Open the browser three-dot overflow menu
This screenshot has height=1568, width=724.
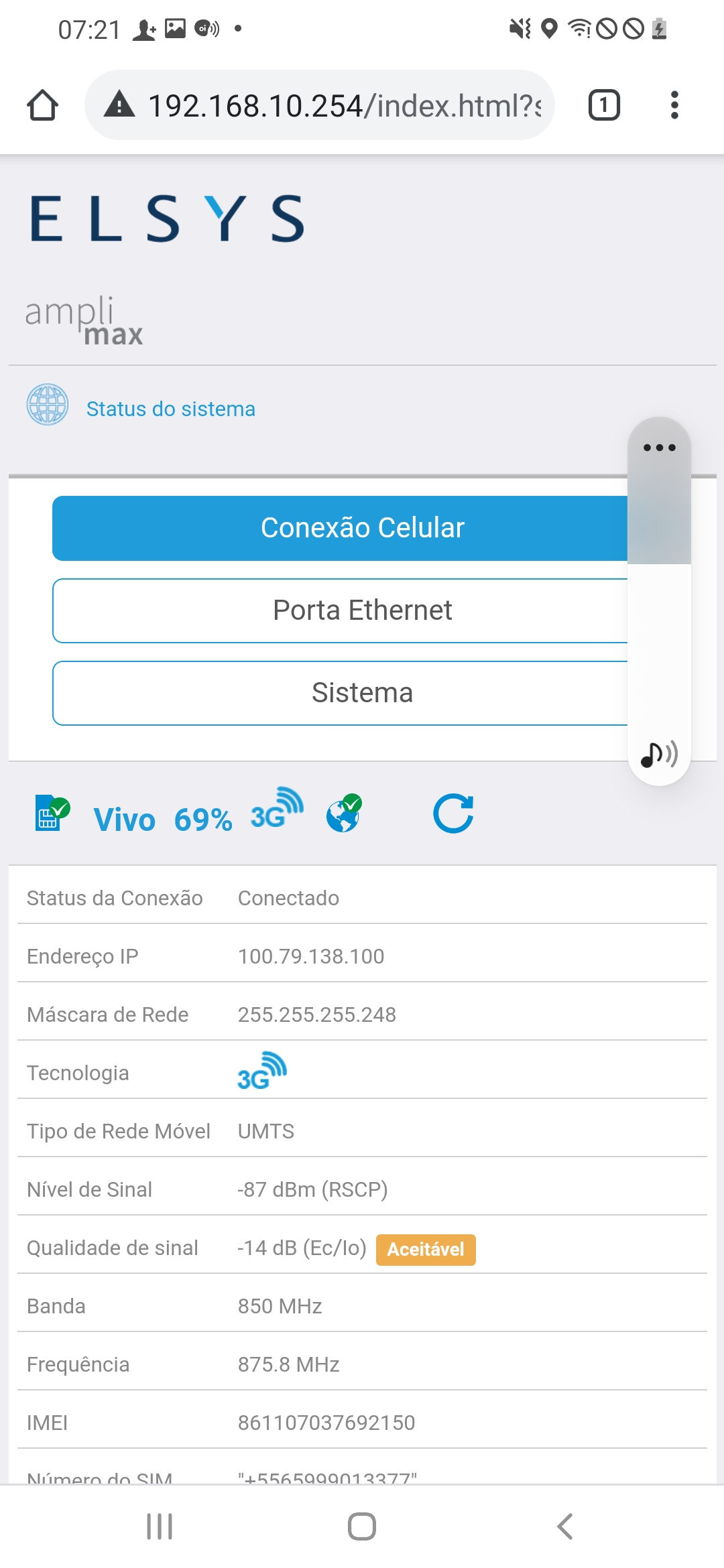[674, 105]
